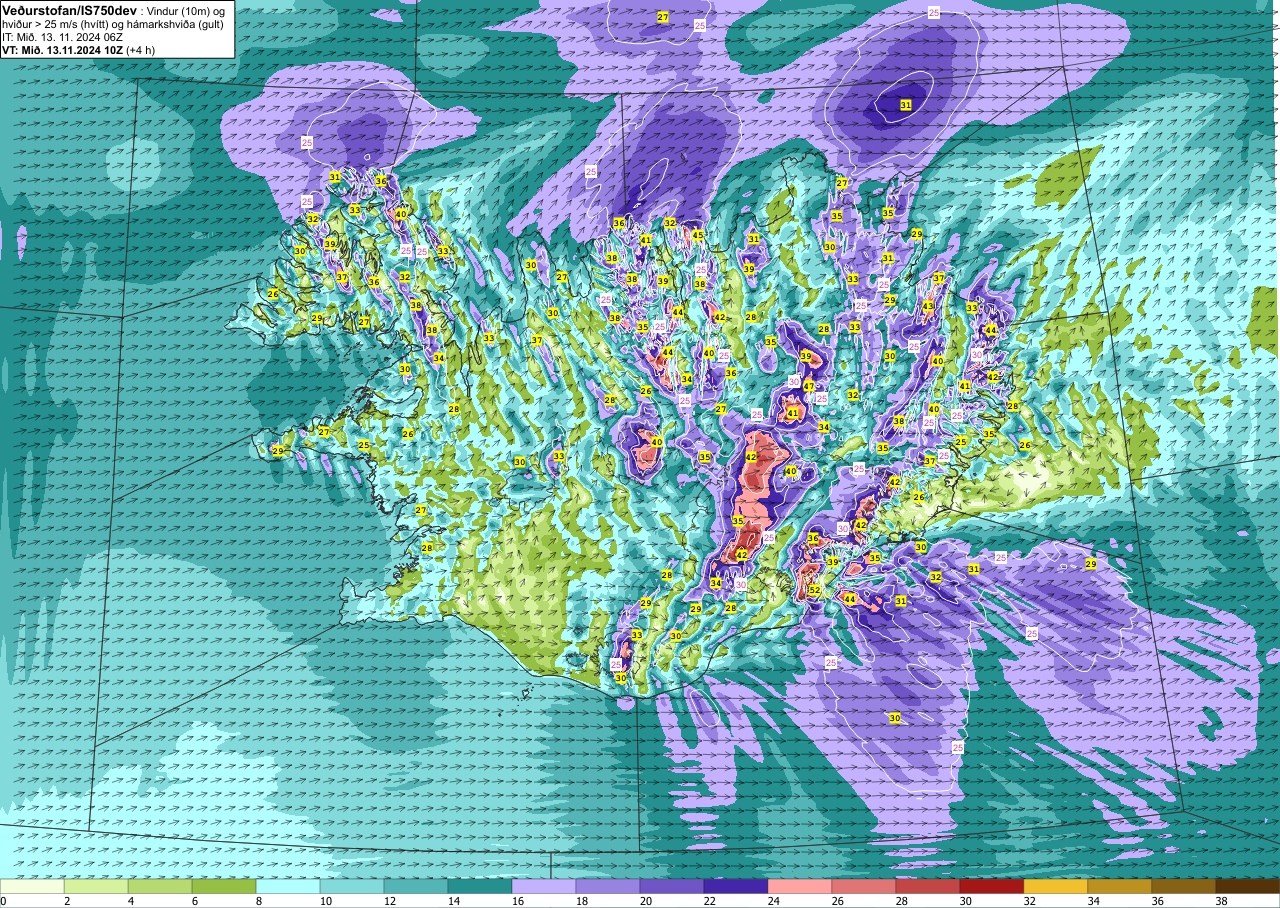Choose the 14–16 dark teal legend swatch
Image resolution: width=1280 pixels, height=908 pixels.
(480, 886)
